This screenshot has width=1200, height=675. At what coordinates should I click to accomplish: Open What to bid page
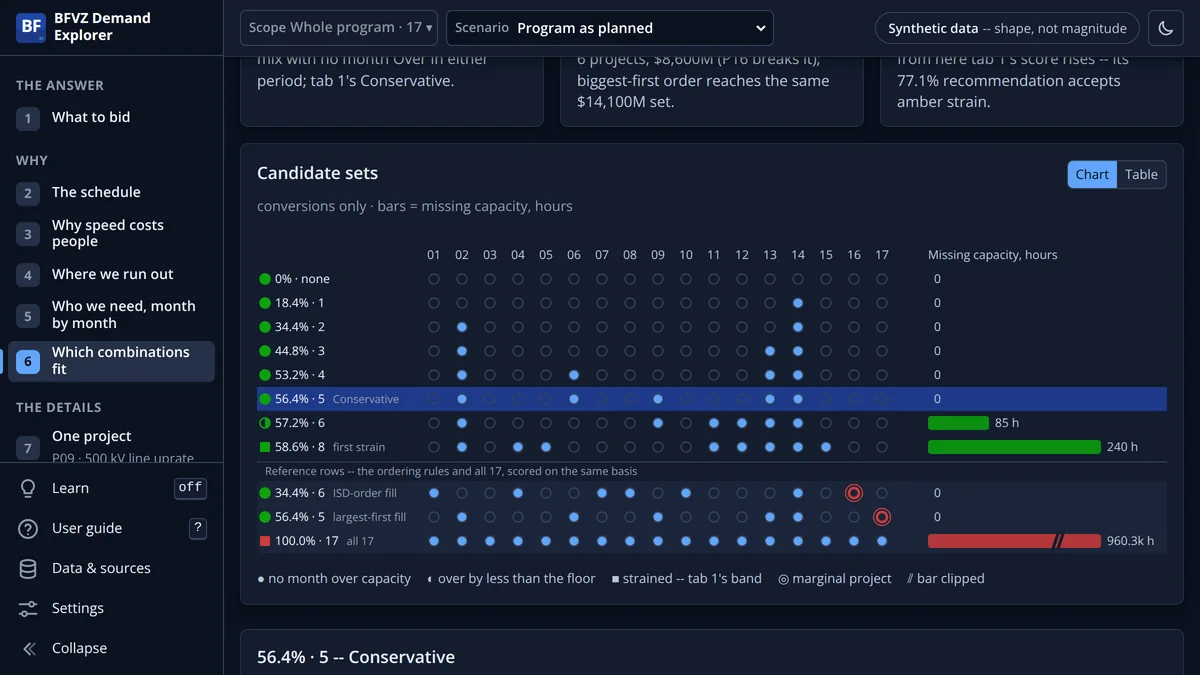pos(111,118)
